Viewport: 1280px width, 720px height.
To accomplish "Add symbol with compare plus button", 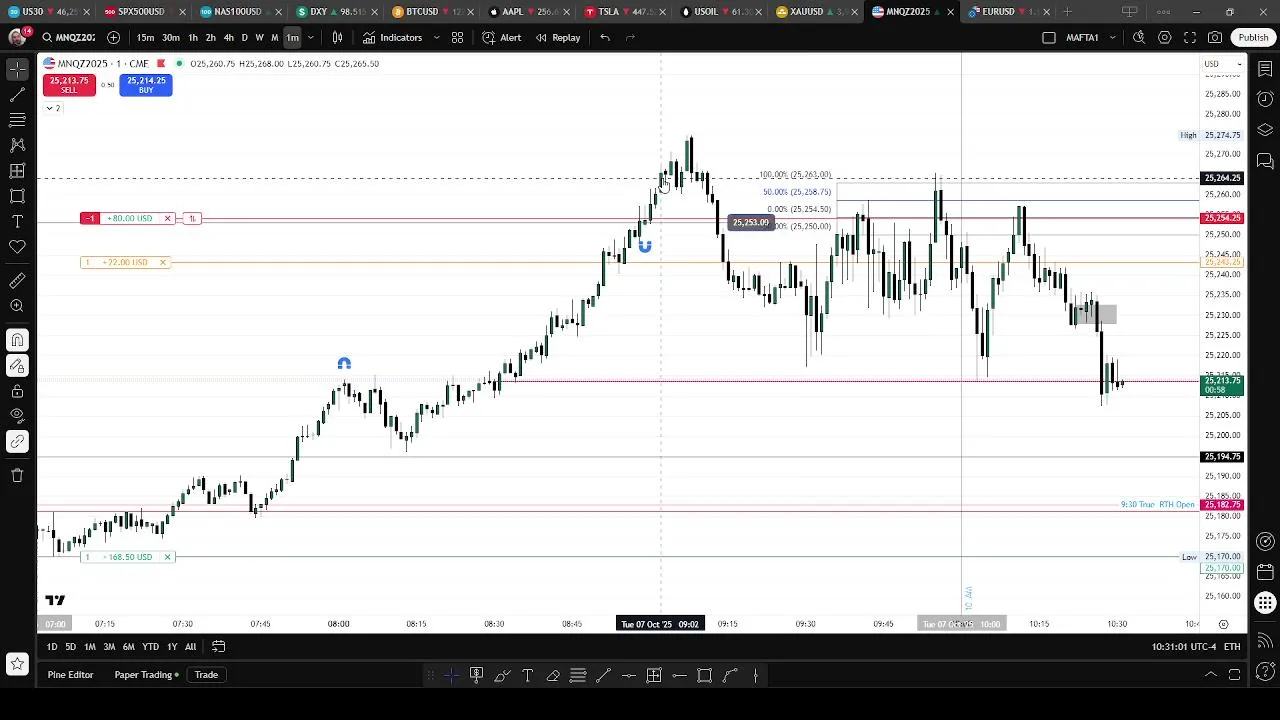I will [x=113, y=37].
